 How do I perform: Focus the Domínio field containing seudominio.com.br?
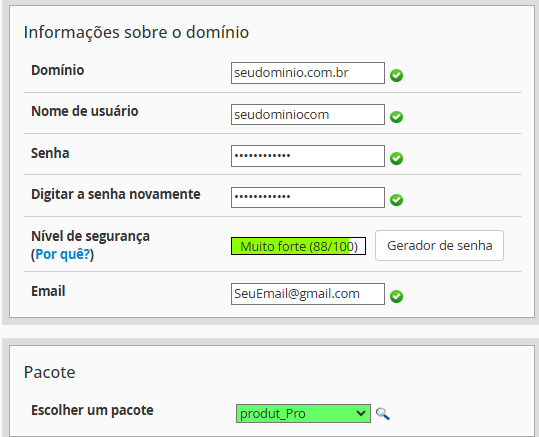coord(308,73)
